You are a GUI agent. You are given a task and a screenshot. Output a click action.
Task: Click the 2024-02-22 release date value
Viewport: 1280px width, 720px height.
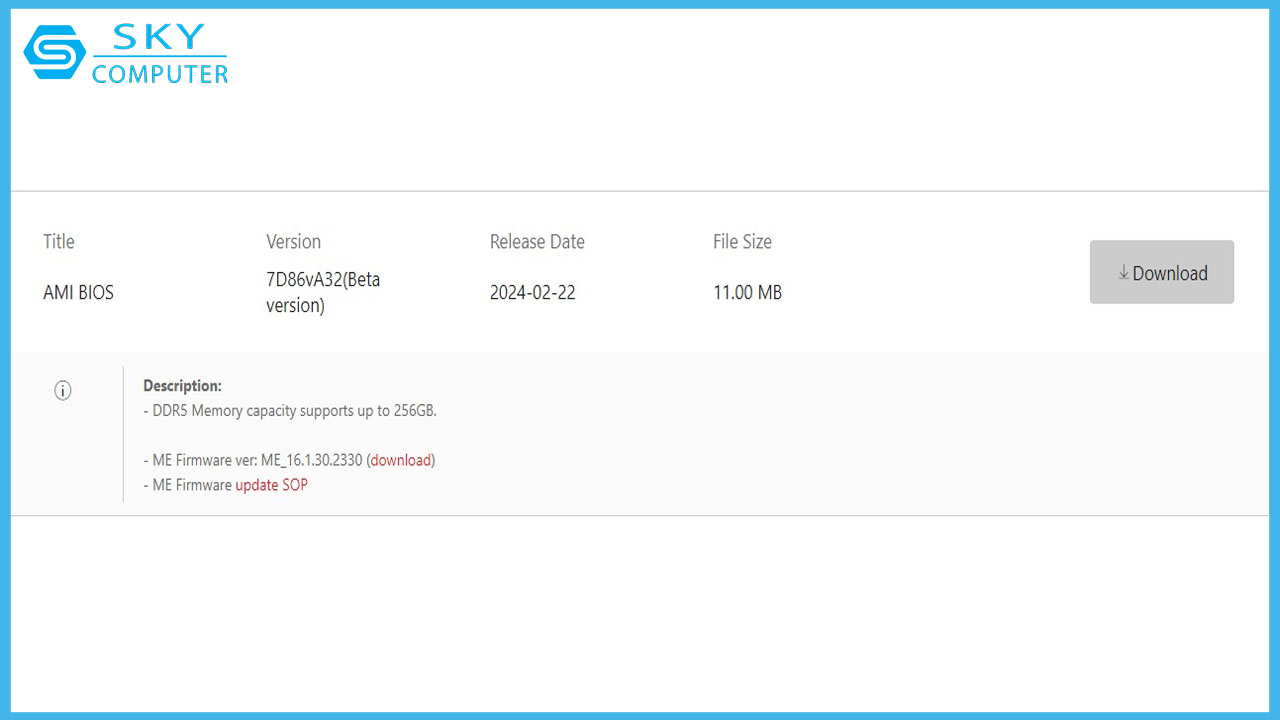[532, 293]
